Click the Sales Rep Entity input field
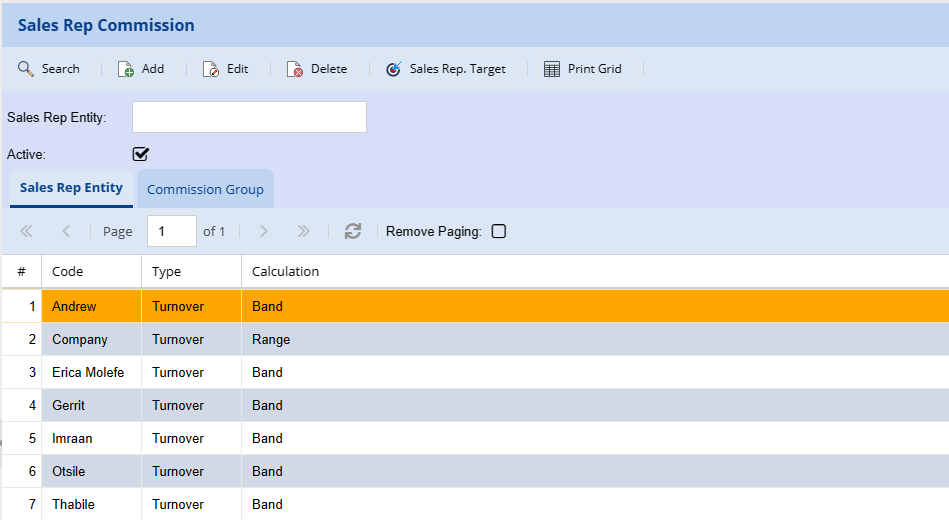Viewport: 949px width, 520px height. tap(249, 117)
